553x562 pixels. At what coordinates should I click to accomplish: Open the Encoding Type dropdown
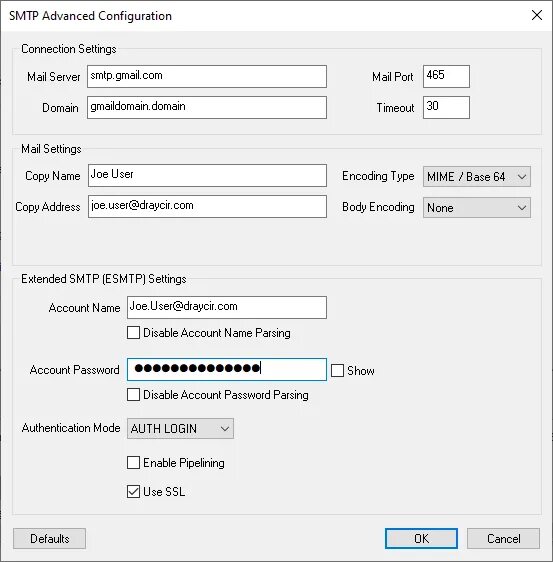[x=477, y=176]
